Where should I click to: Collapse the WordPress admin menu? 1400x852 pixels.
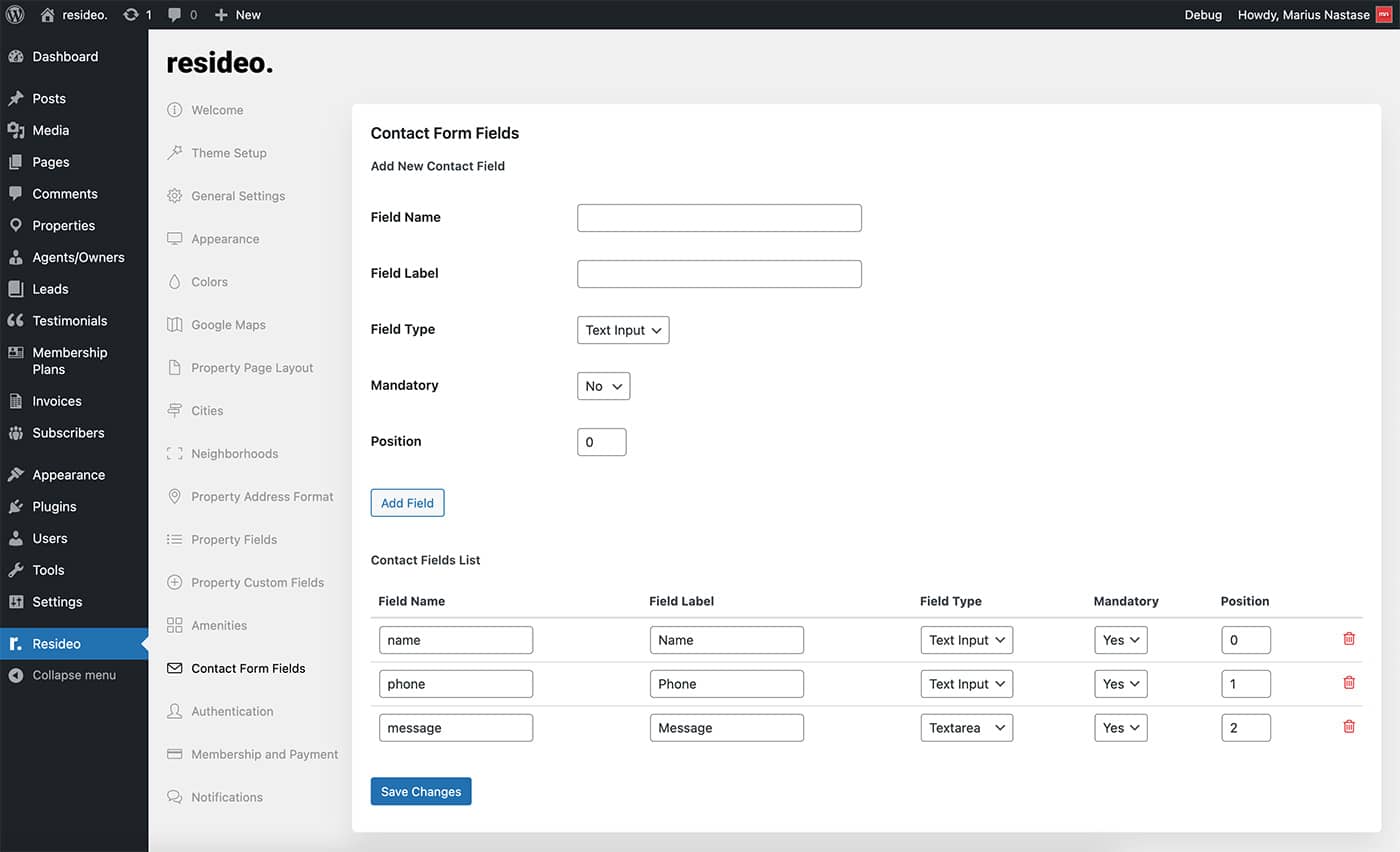pyautogui.click(x=73, y=675)
